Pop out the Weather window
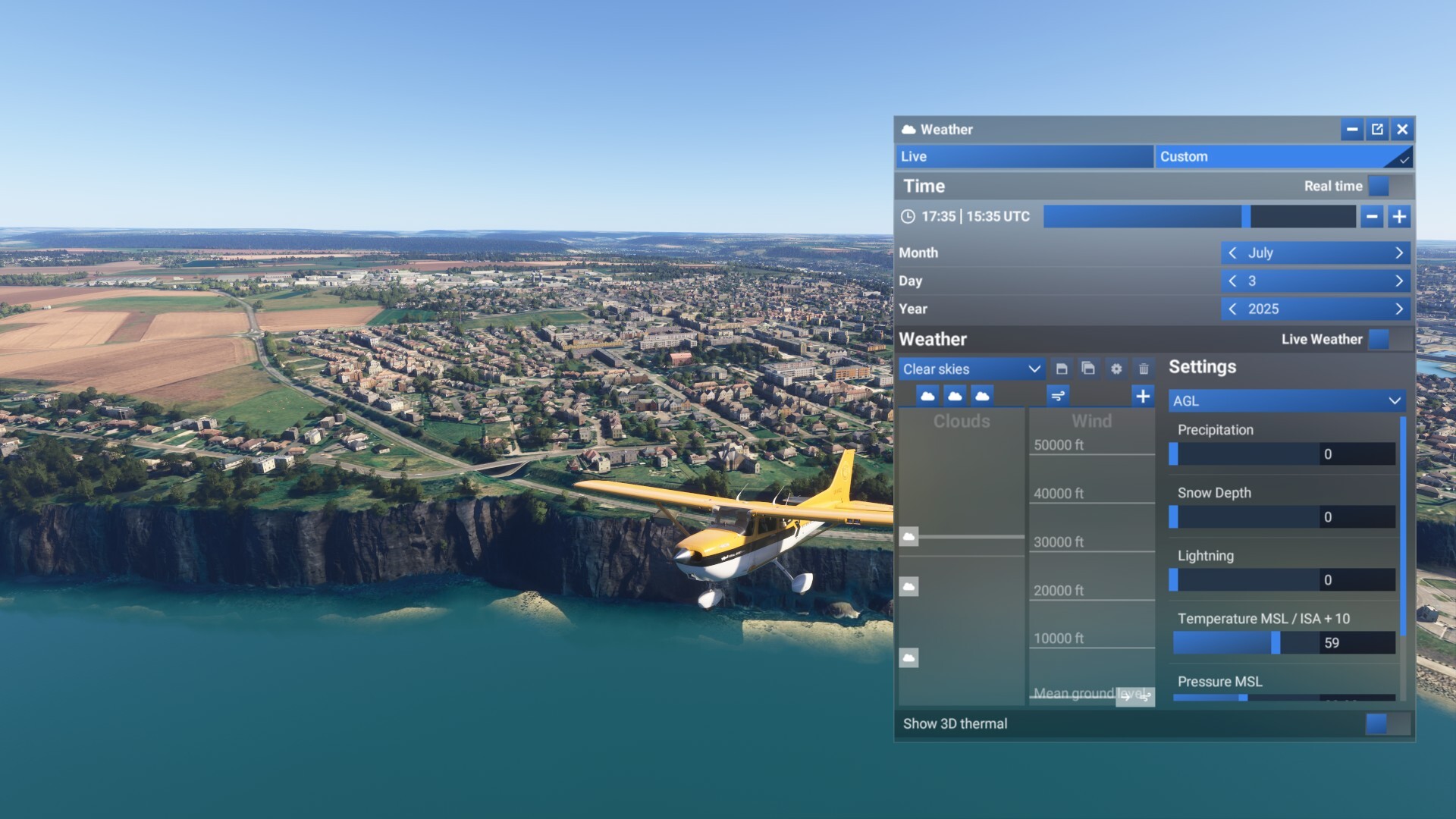Viewport: 1456px width, 819px height. pos(1377,130)
